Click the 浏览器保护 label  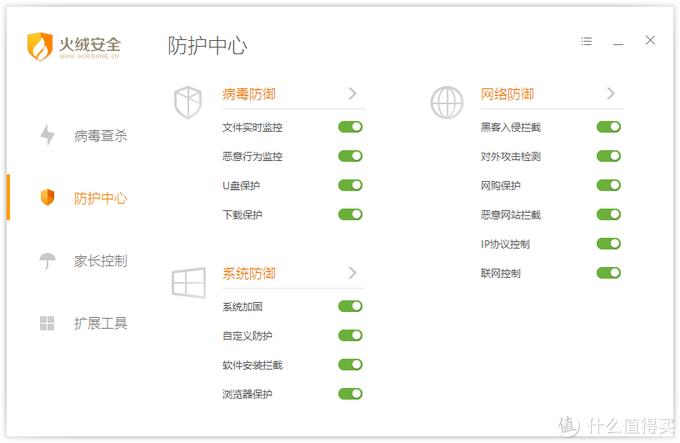247,394
